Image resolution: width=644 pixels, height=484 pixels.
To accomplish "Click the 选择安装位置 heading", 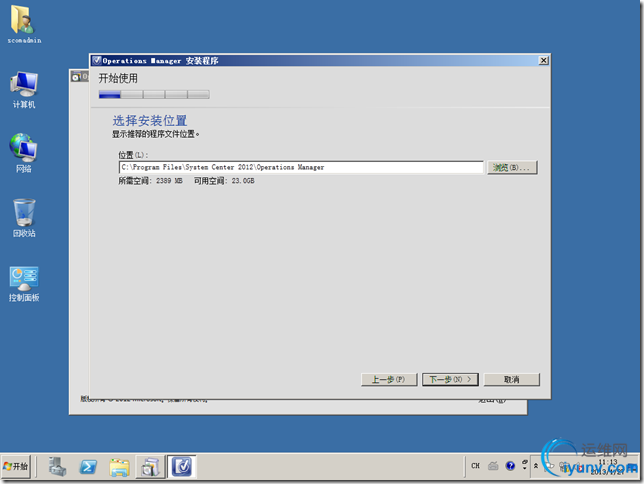I will coord(150,121).
